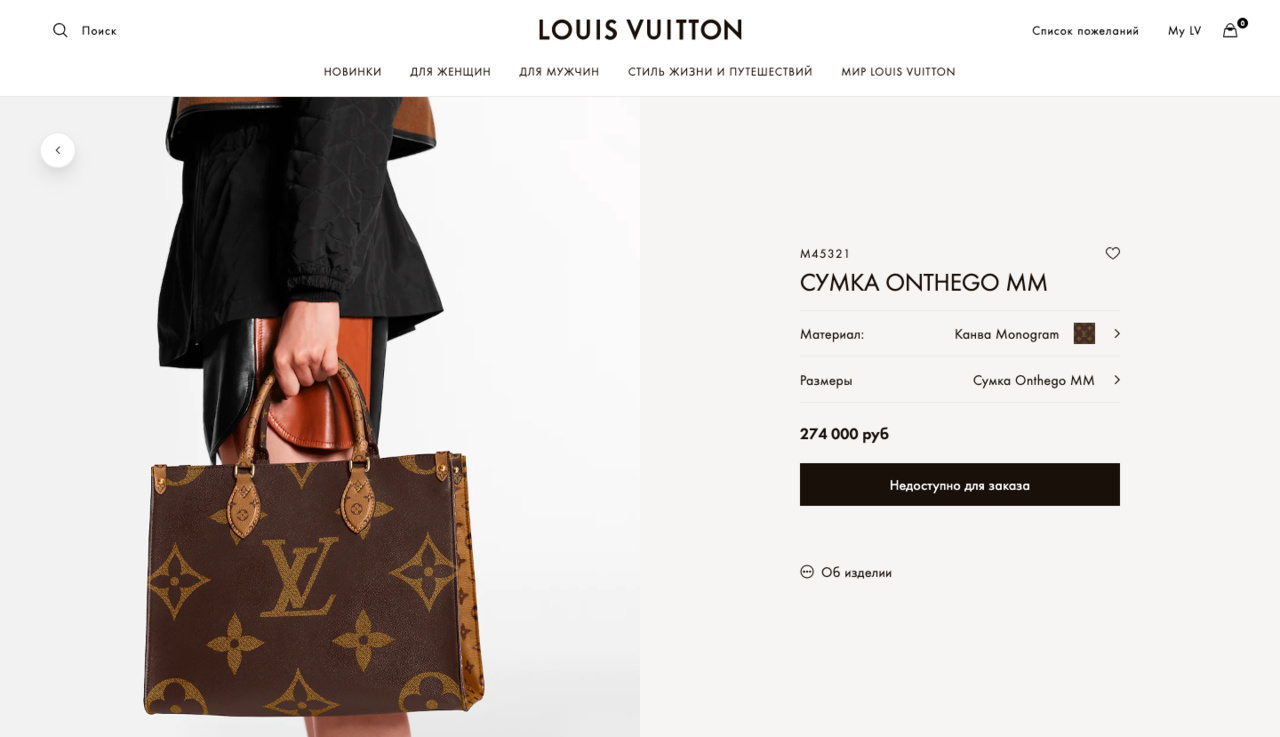The width and height of the screenshot is (1280, 737).
Task: Open the Новинки menu
Action: [x=353, y=72]
